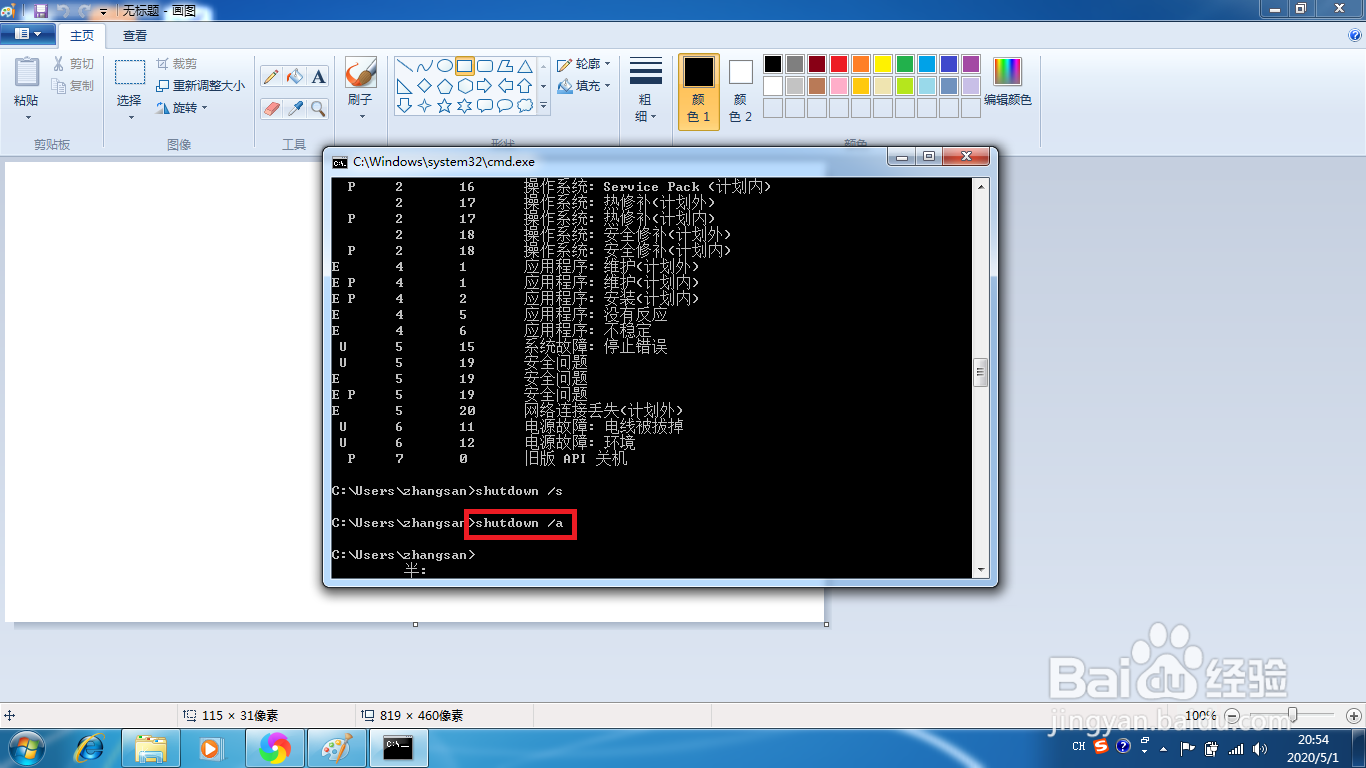Pick the purple color swatch
The image size is (1366, 768).
971,64
